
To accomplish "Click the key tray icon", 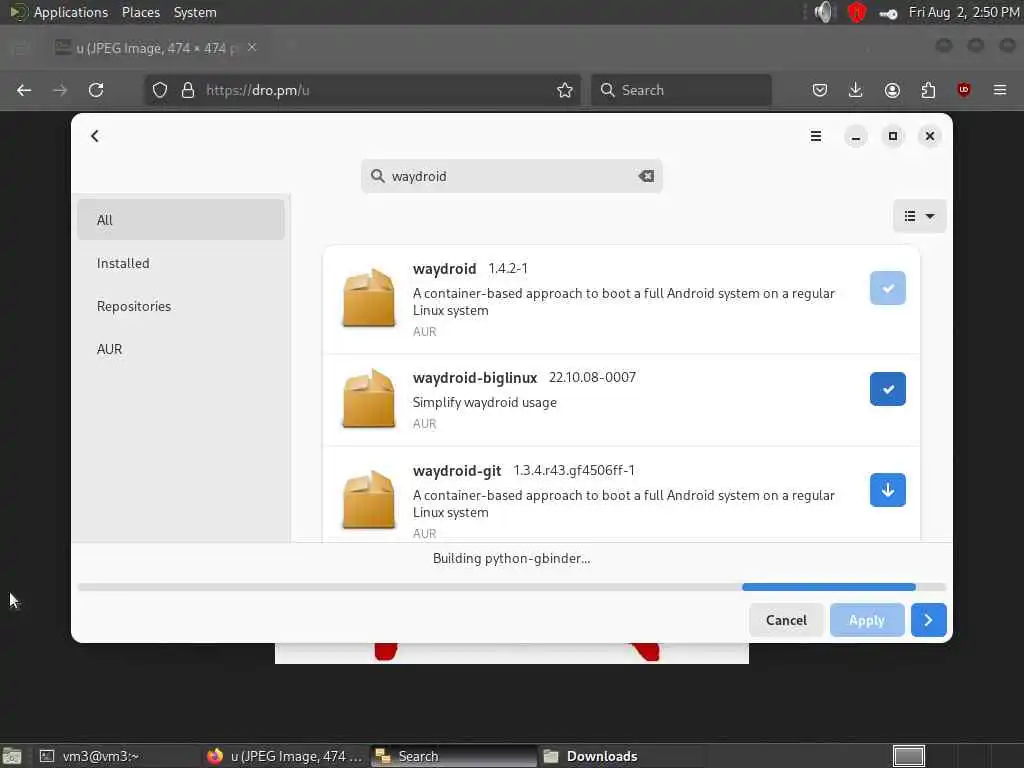I will point(888,13).
